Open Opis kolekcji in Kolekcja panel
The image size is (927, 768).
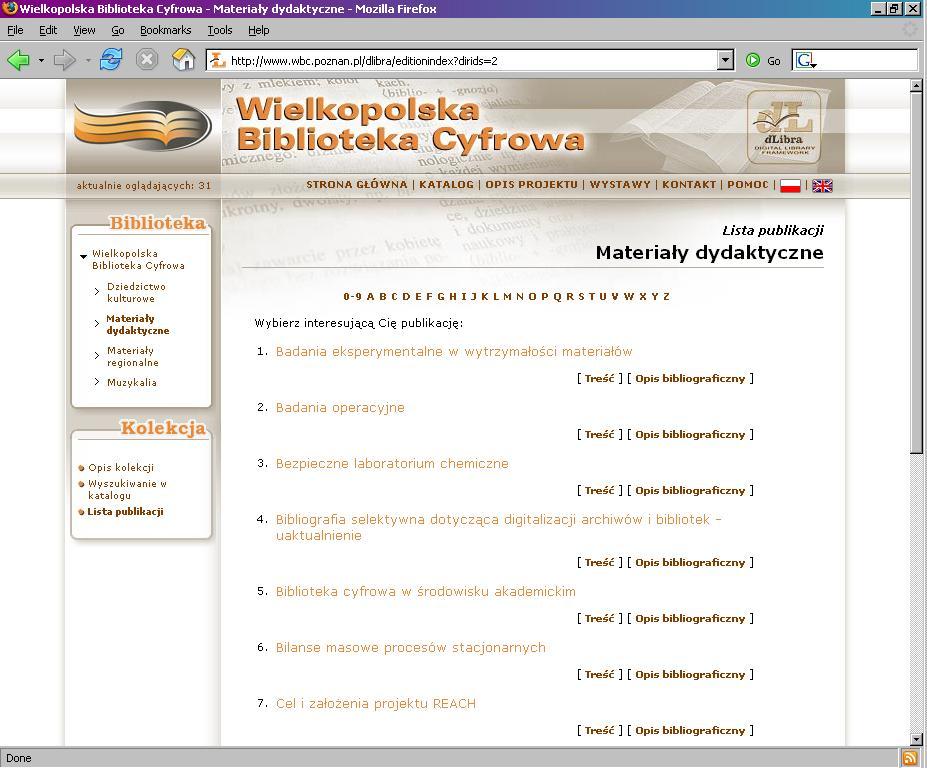(121, 468)
